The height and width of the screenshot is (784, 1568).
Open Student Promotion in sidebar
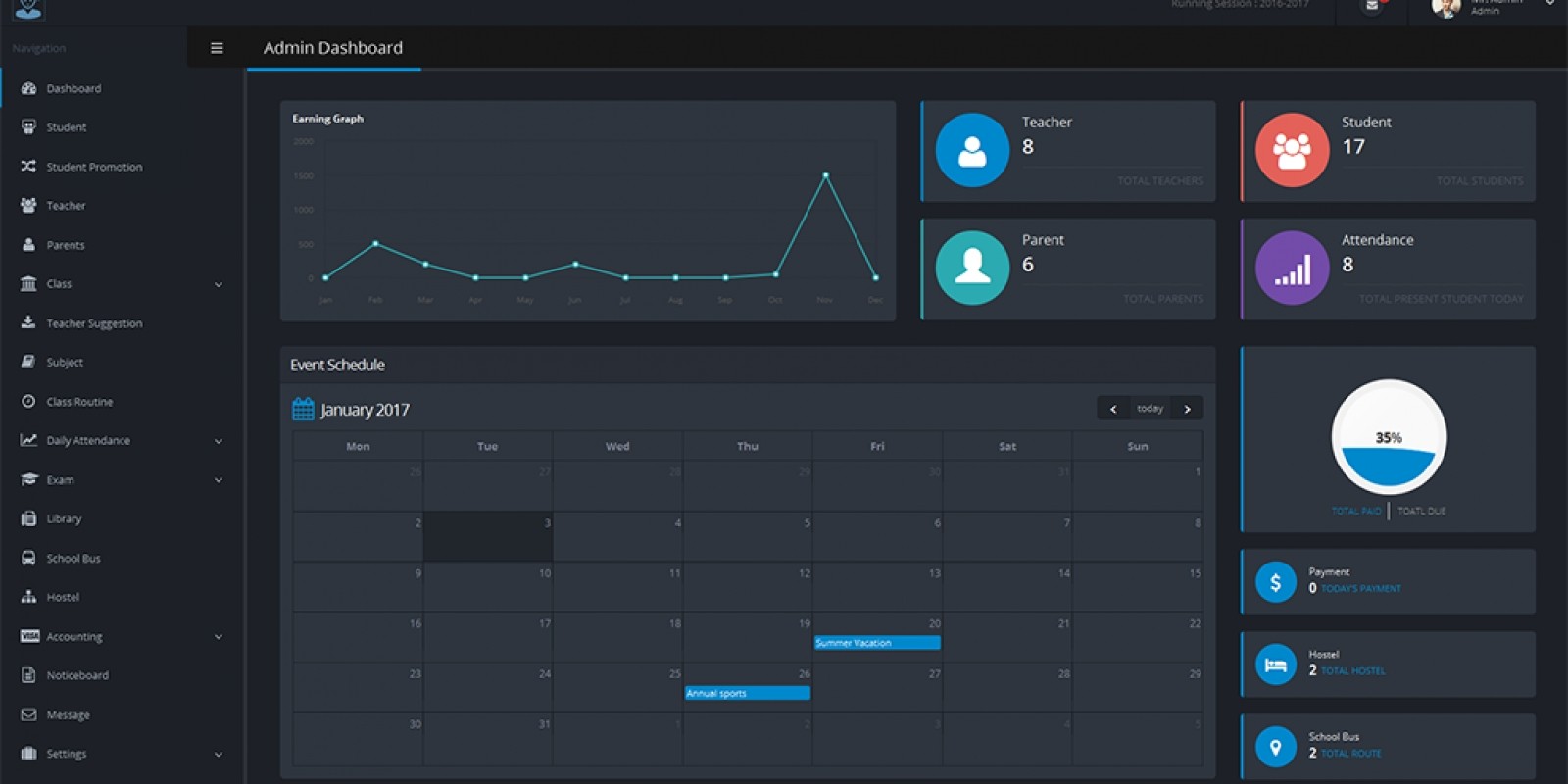[94, 167]
